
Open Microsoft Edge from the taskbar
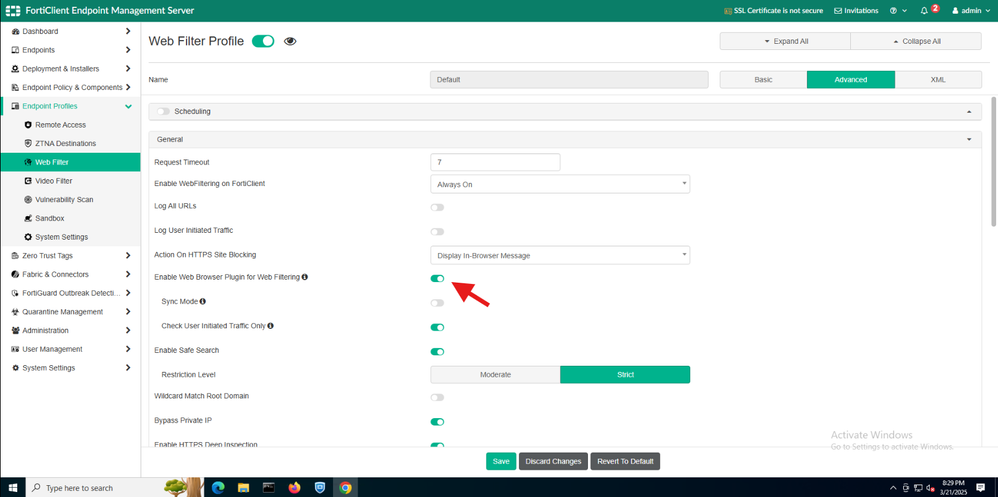tap(218, 487)
